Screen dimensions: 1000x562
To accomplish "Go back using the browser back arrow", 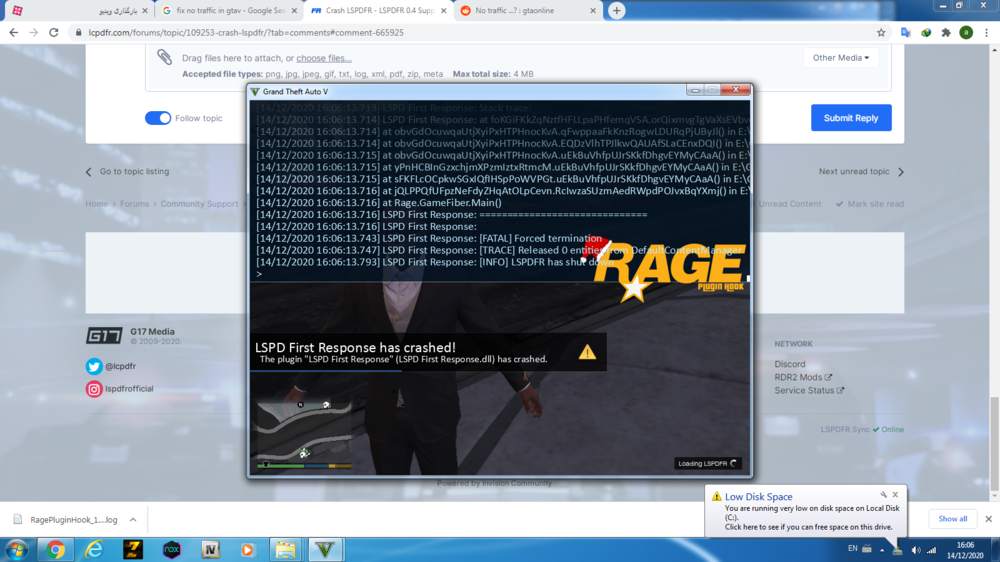I will click(x=13, y=33).
